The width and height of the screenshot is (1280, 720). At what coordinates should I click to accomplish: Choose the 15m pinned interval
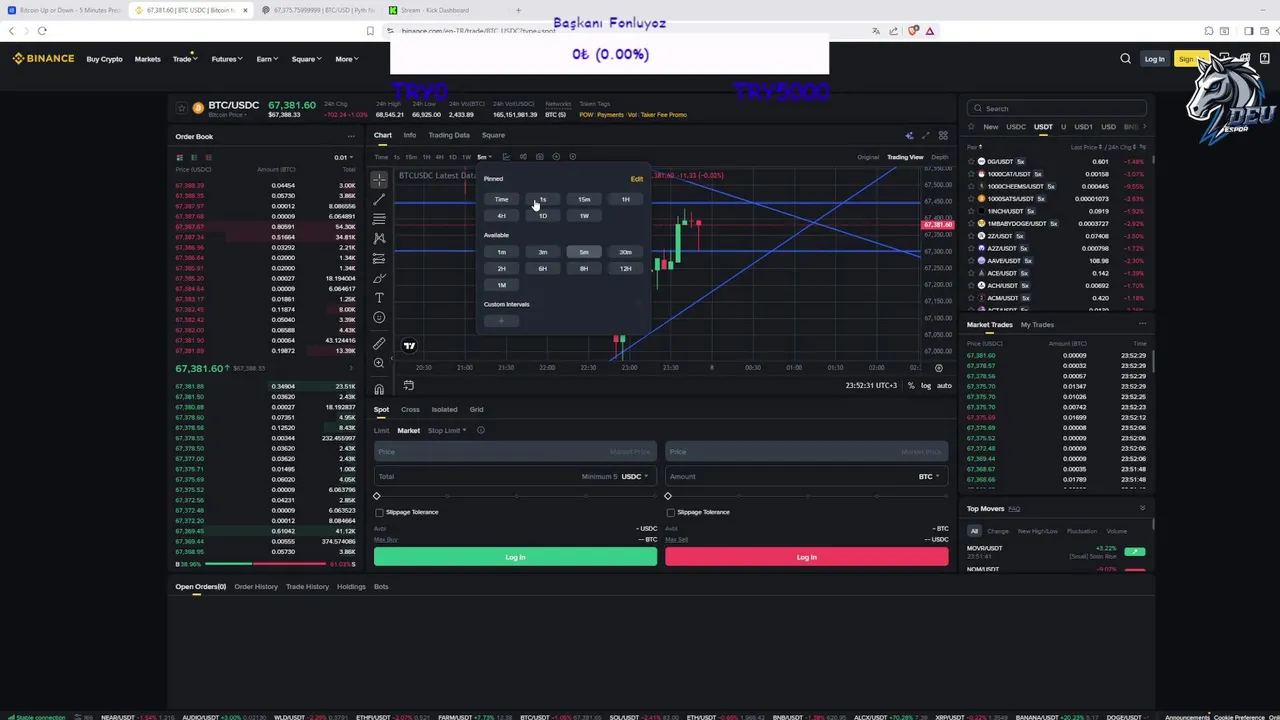(584, 199)
